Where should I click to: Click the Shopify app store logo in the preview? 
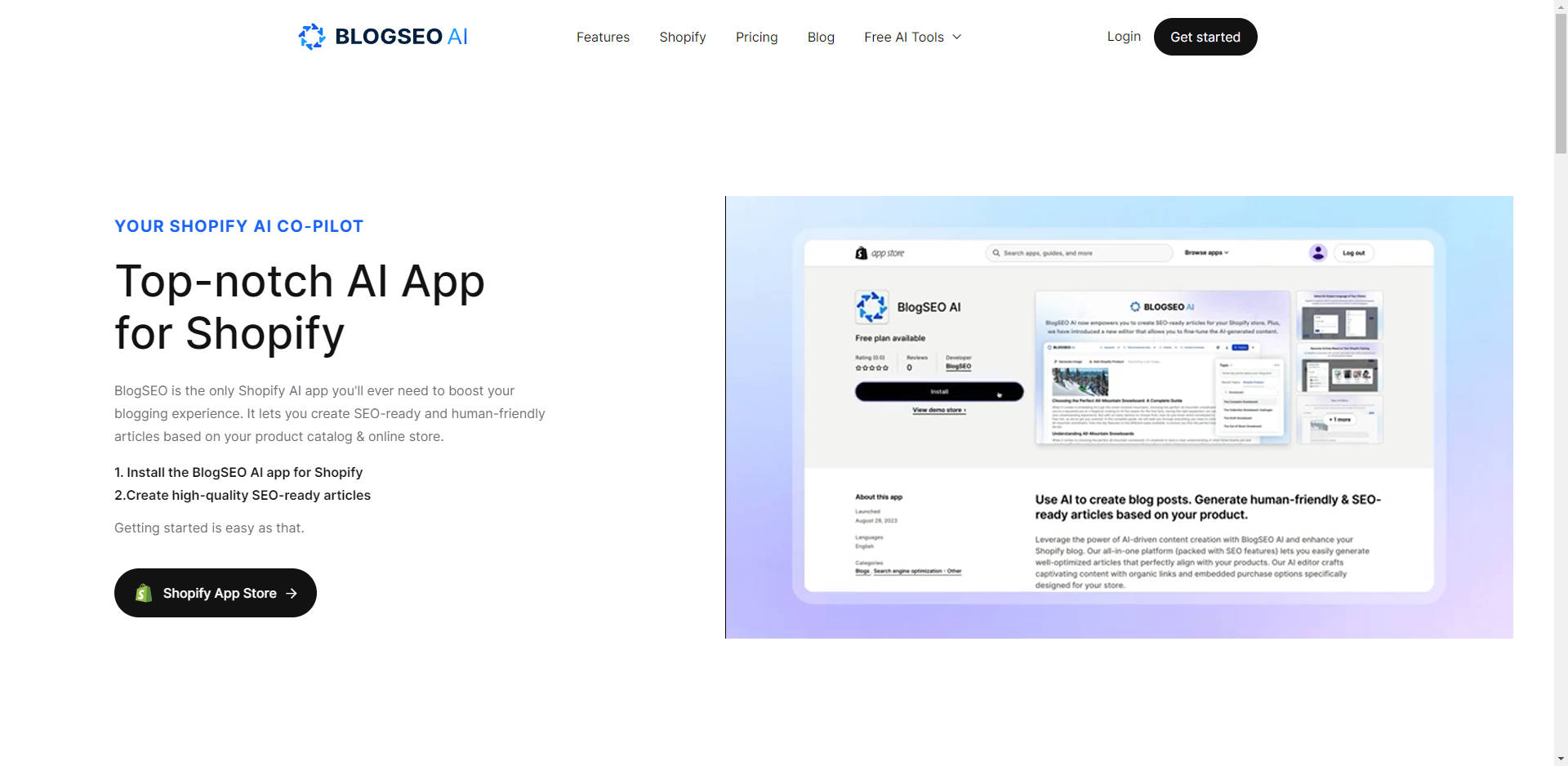880,252
